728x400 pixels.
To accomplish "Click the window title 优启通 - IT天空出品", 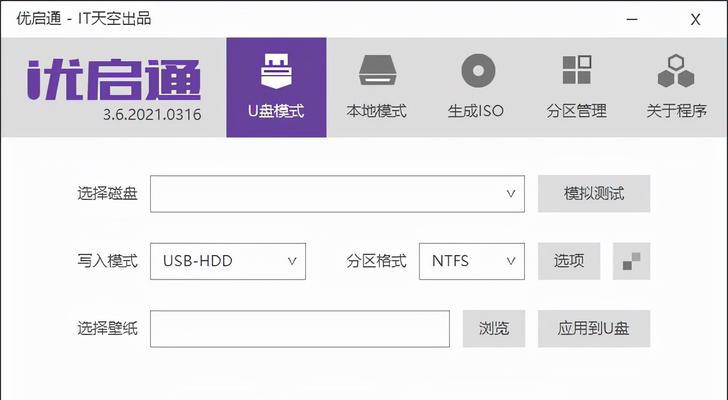I will click(x=84, y=19).
